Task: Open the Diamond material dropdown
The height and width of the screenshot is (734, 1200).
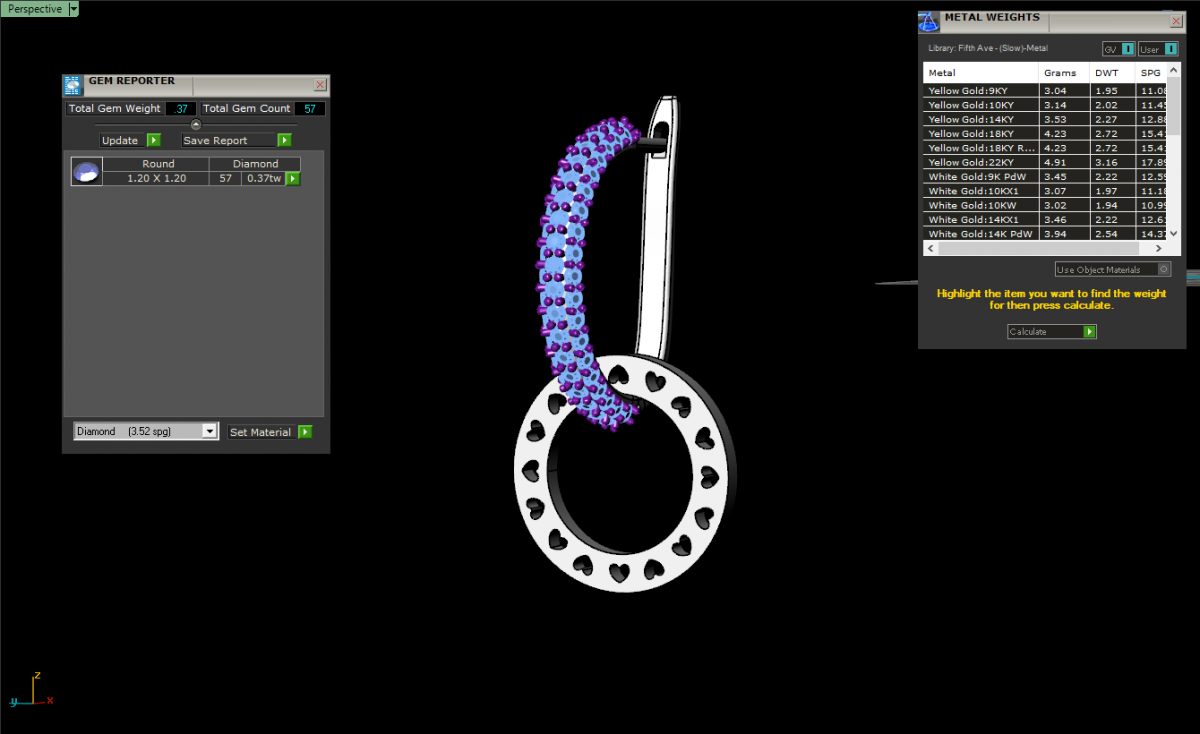Action: point(209,431)
